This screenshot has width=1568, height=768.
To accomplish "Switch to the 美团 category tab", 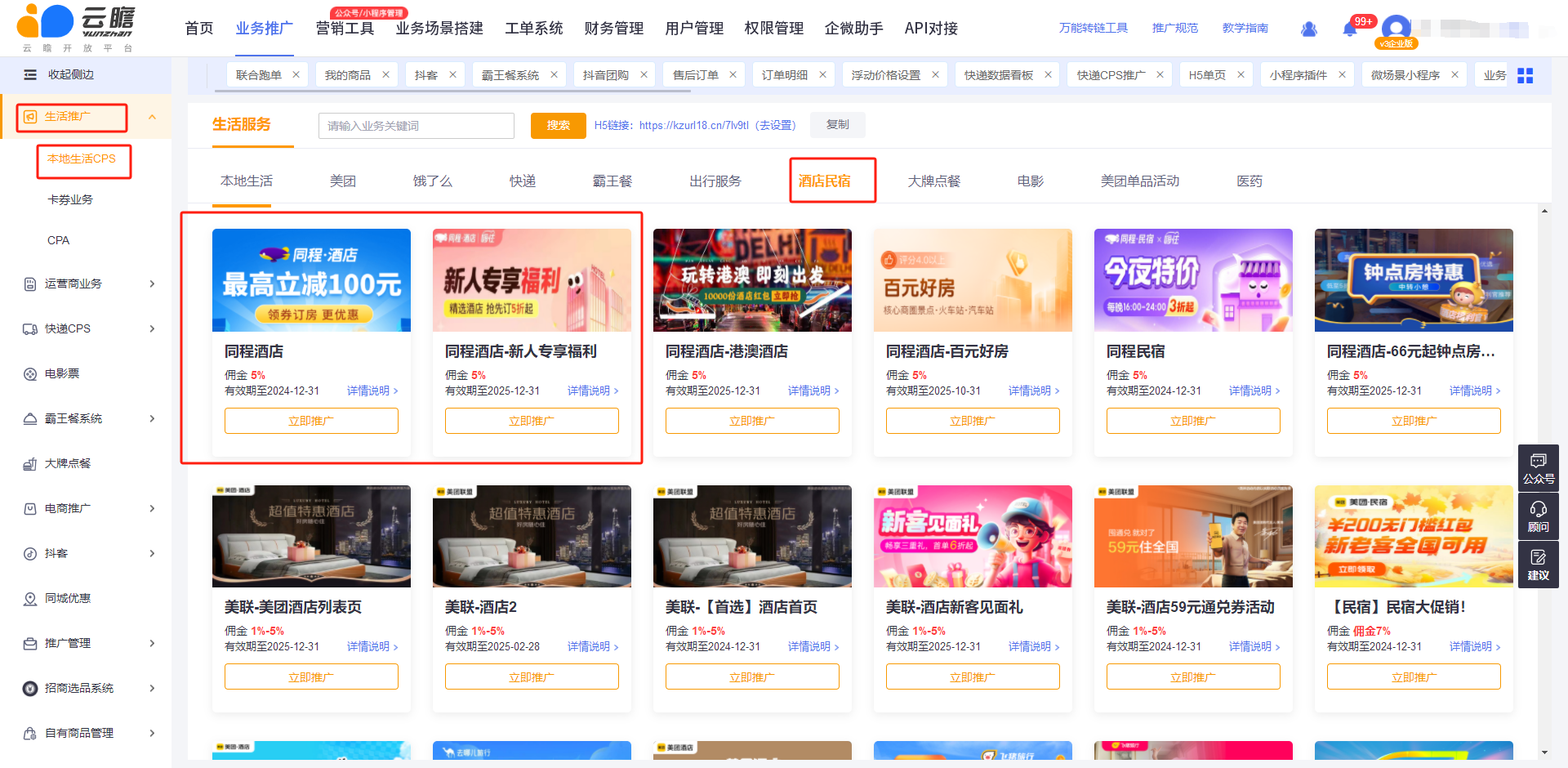I will tap(342, 181).
